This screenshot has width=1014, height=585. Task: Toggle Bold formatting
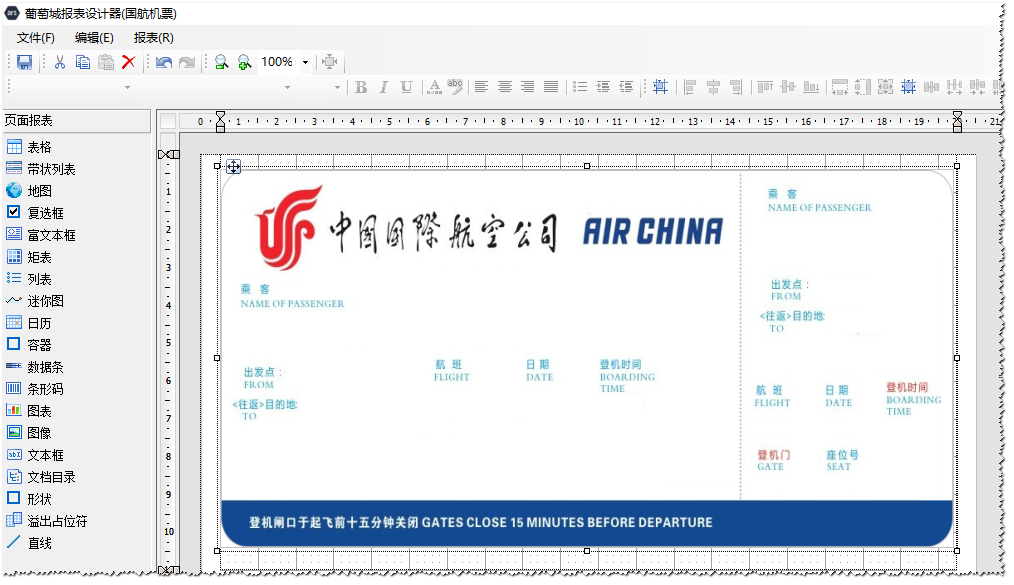[x=361, y=87]
